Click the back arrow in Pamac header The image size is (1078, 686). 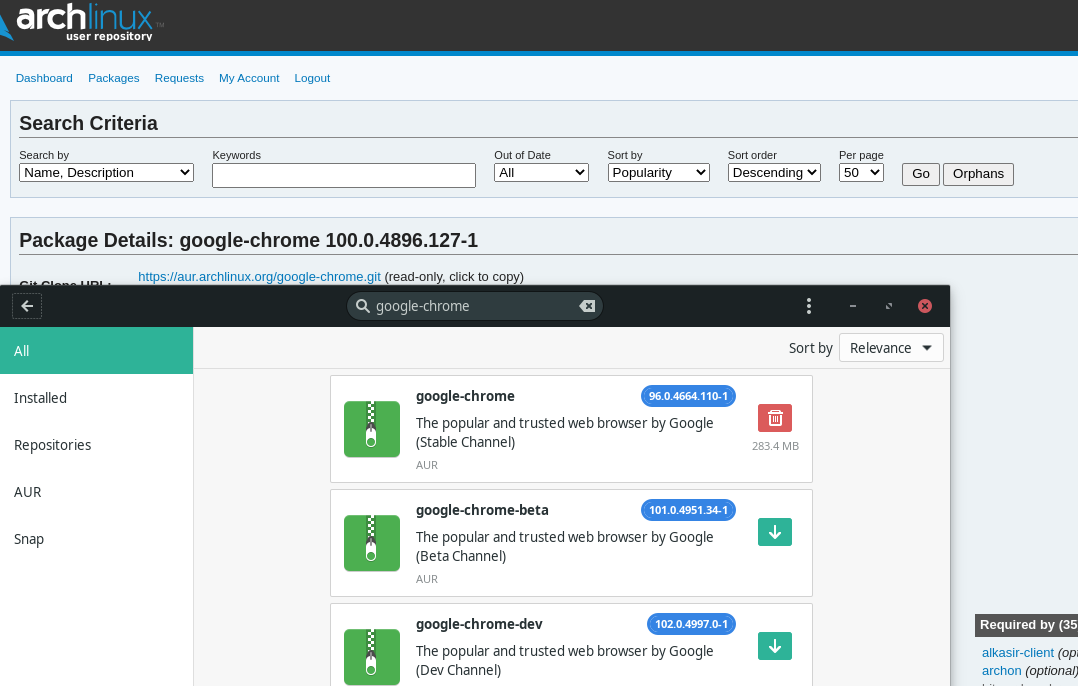pyautogui.click(x=27, y=306)
